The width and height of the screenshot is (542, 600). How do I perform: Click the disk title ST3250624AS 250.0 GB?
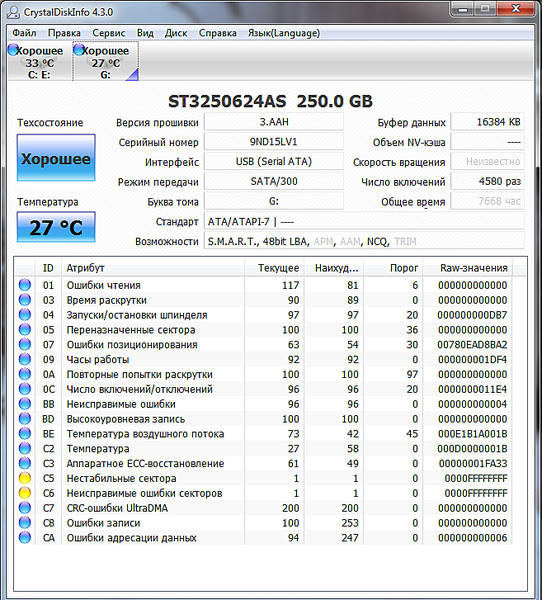270,101
